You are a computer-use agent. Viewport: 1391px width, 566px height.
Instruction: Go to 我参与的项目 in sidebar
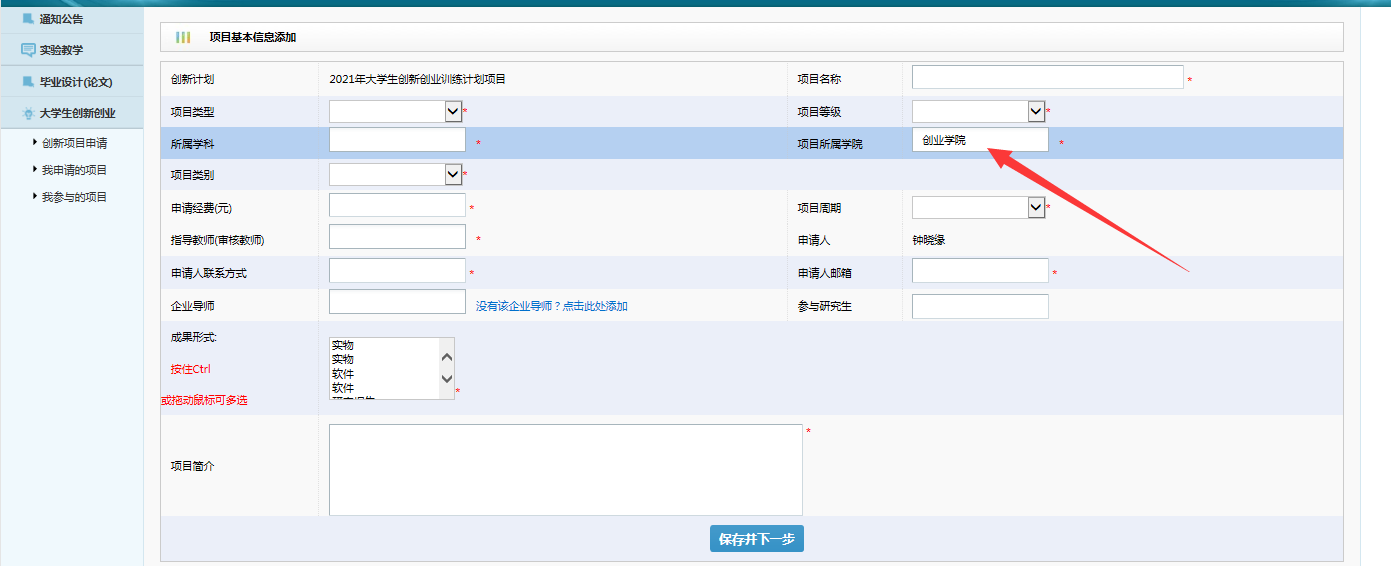click(74, 197)
